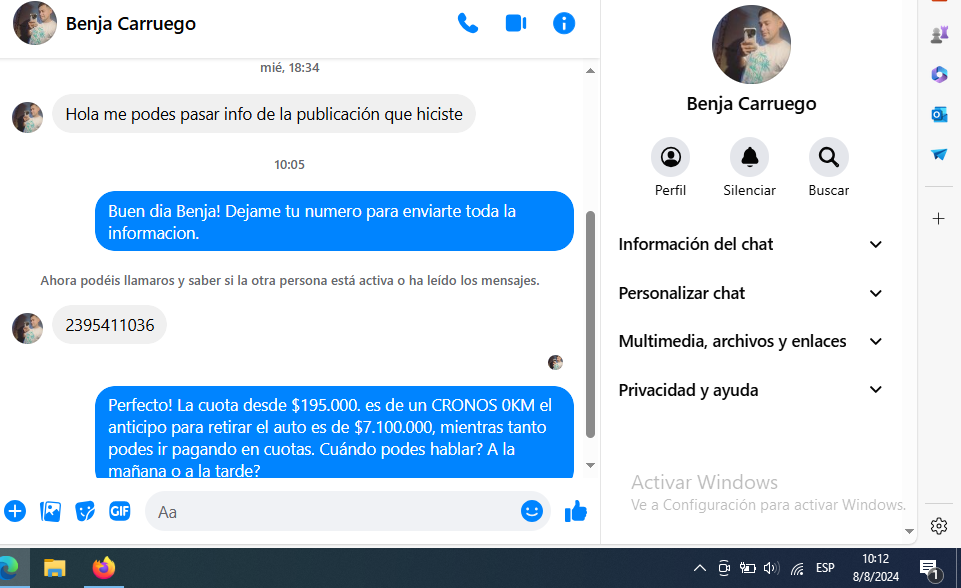
Task: Choose a sticker from the sticker icon
Action: (85, 511)
